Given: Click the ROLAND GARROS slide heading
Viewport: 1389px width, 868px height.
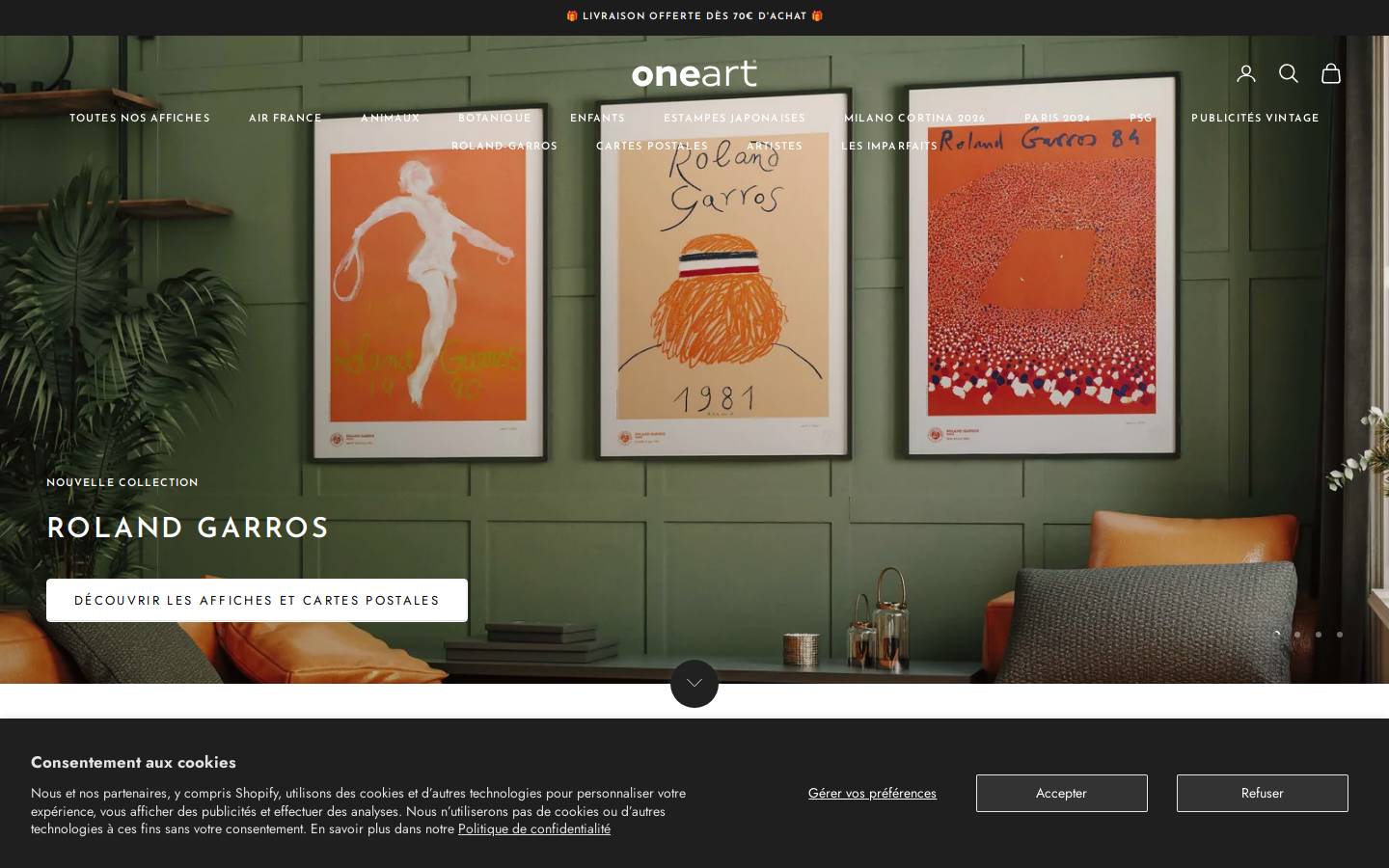Looking at the screenshot, I should tap(188, 529).
